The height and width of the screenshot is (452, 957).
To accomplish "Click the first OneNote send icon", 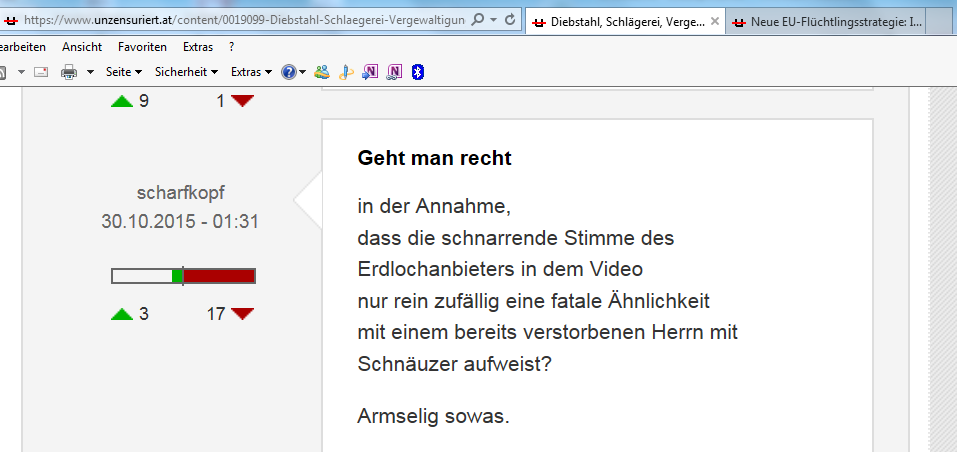I will [x=370, y=72].
